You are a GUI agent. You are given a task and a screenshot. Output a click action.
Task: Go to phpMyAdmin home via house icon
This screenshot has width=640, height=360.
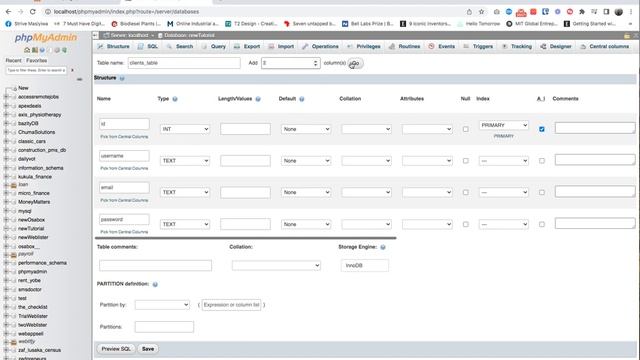click(x=27, y=50)
